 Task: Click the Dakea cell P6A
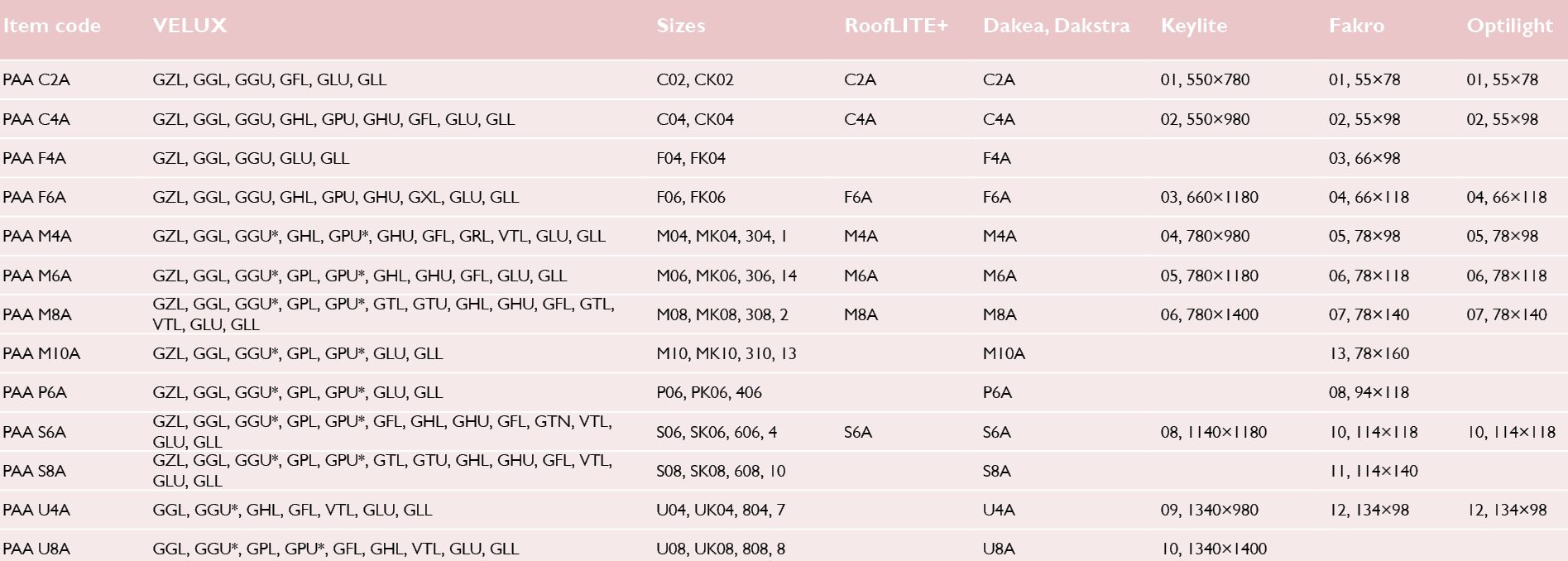tap(998, 393)
